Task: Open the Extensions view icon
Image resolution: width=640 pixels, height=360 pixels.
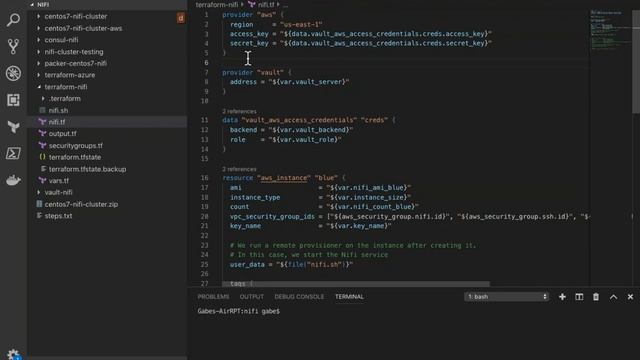Action: [x=13, y=100]
